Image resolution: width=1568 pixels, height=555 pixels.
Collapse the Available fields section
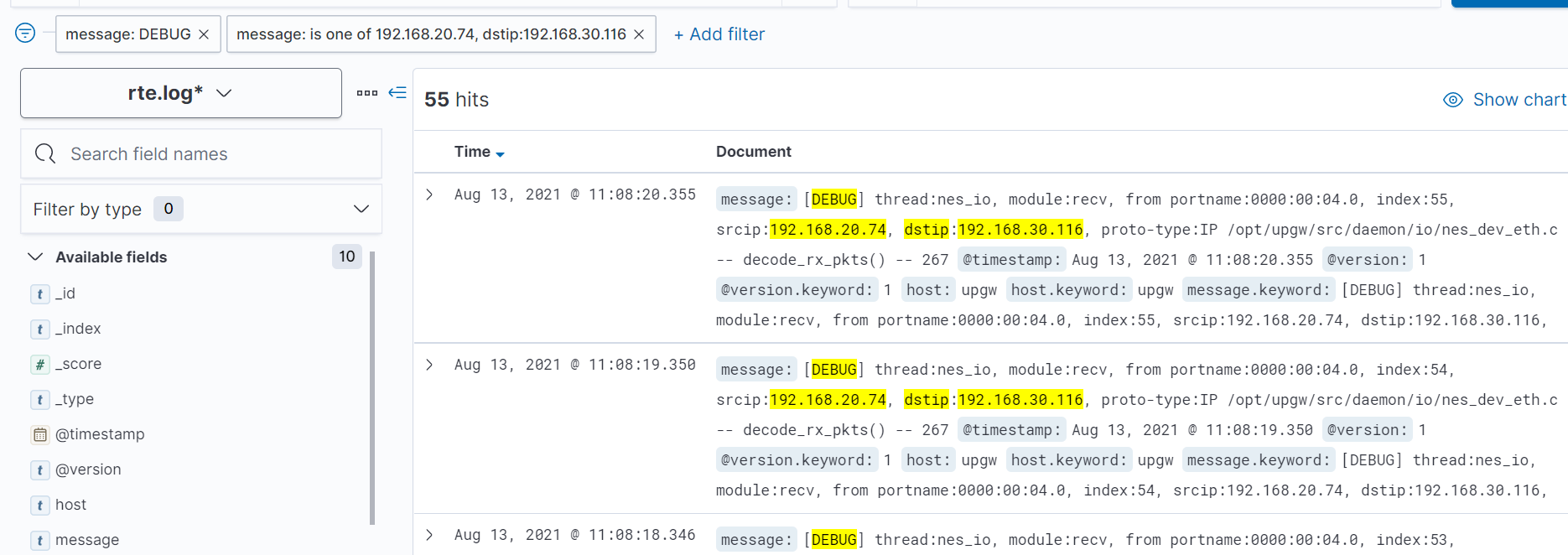[x=35, y=257]
